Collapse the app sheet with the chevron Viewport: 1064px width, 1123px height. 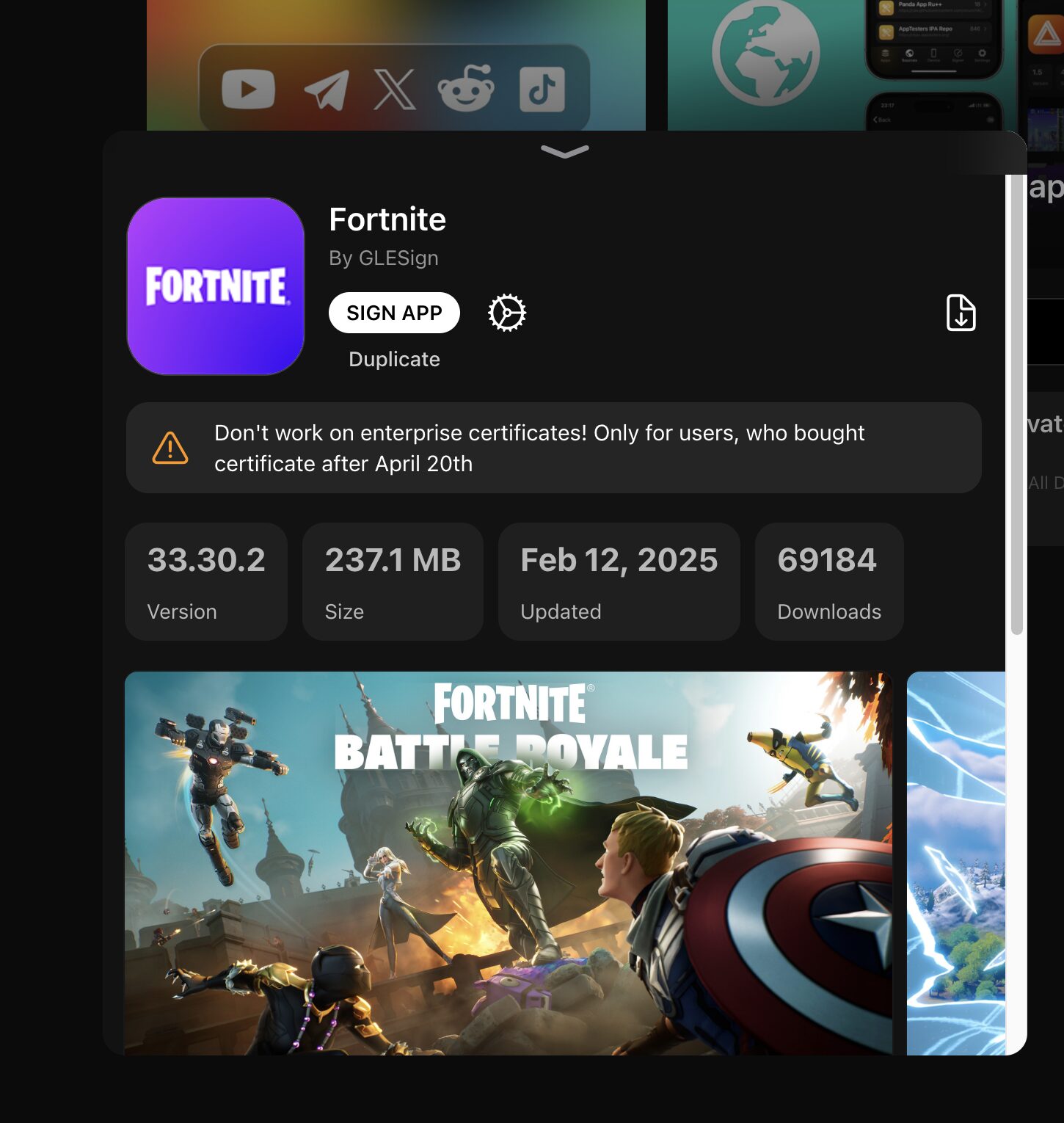564,152
